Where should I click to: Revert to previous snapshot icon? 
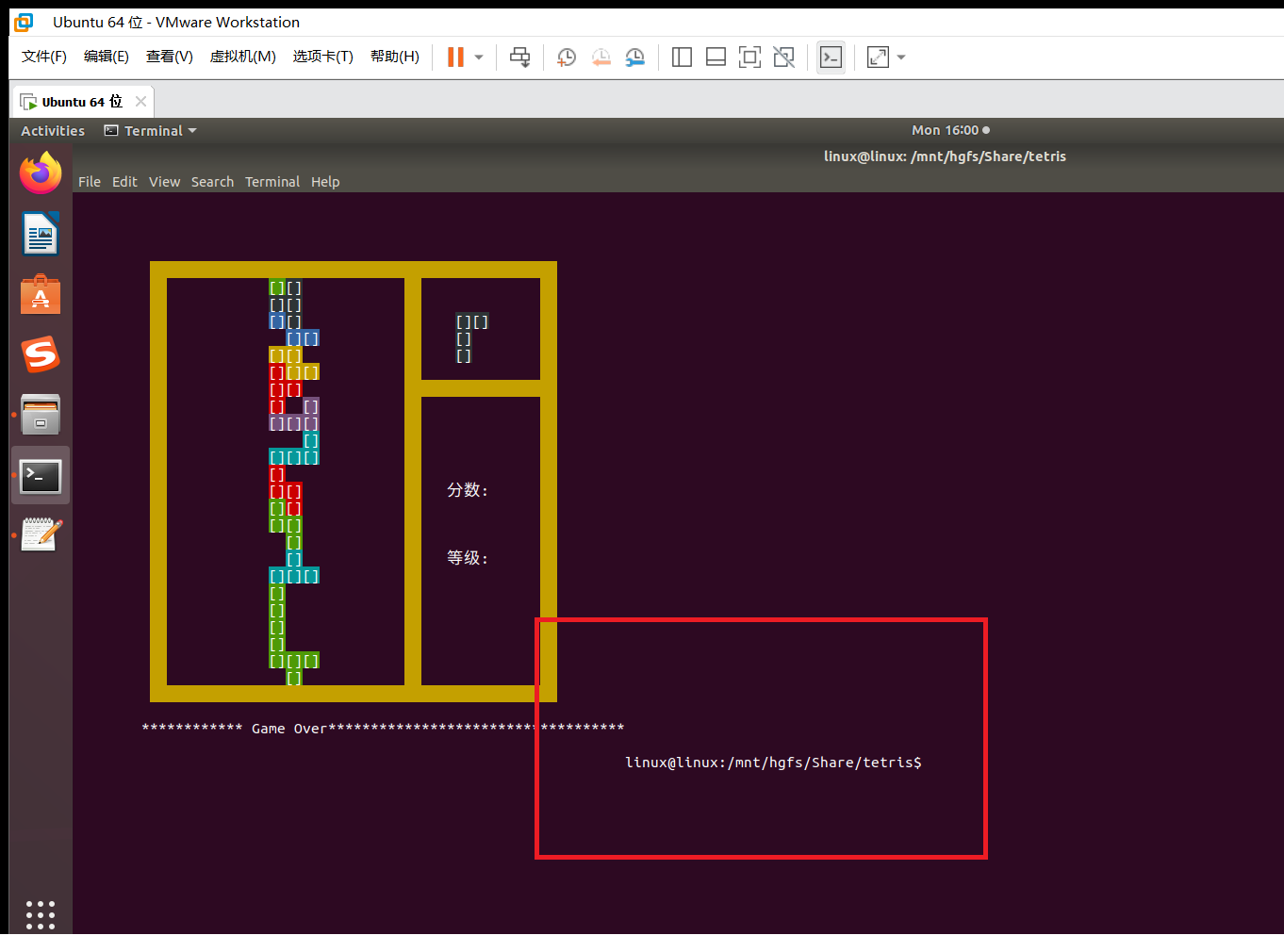(601, 57)
